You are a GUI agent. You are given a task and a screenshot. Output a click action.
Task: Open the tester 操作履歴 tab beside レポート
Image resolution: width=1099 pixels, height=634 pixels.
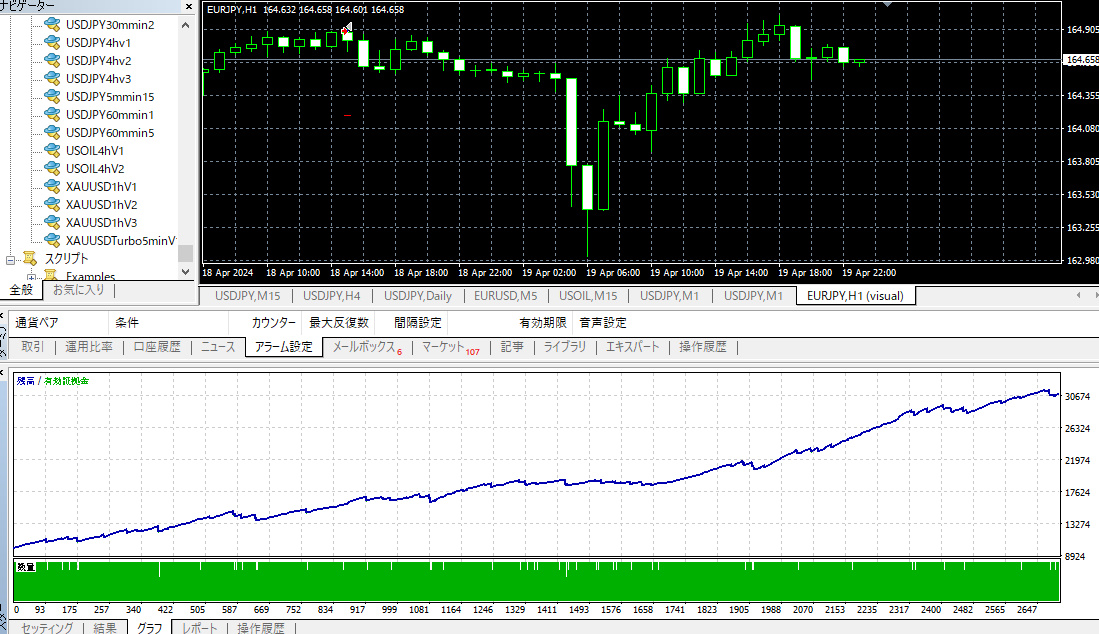(x=261, y=628)
